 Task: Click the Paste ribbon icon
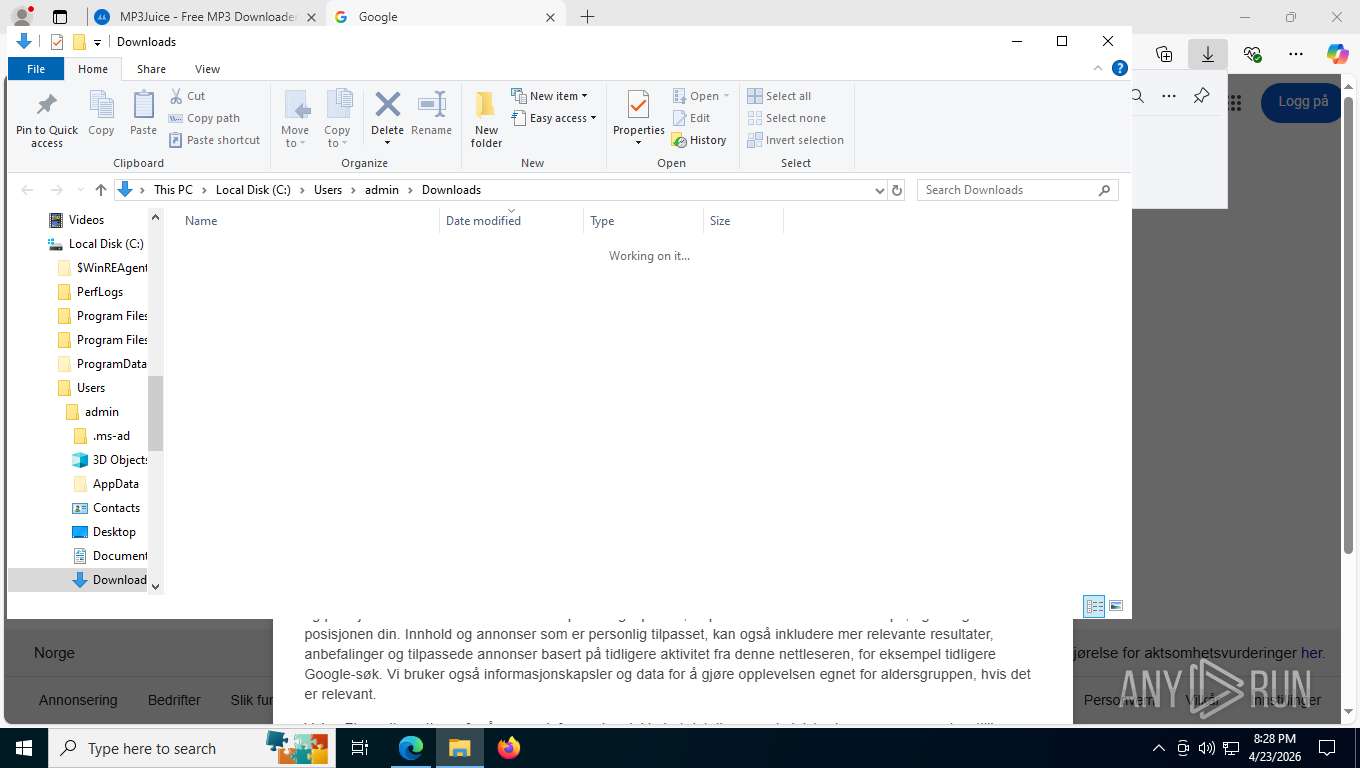point(144,113)
